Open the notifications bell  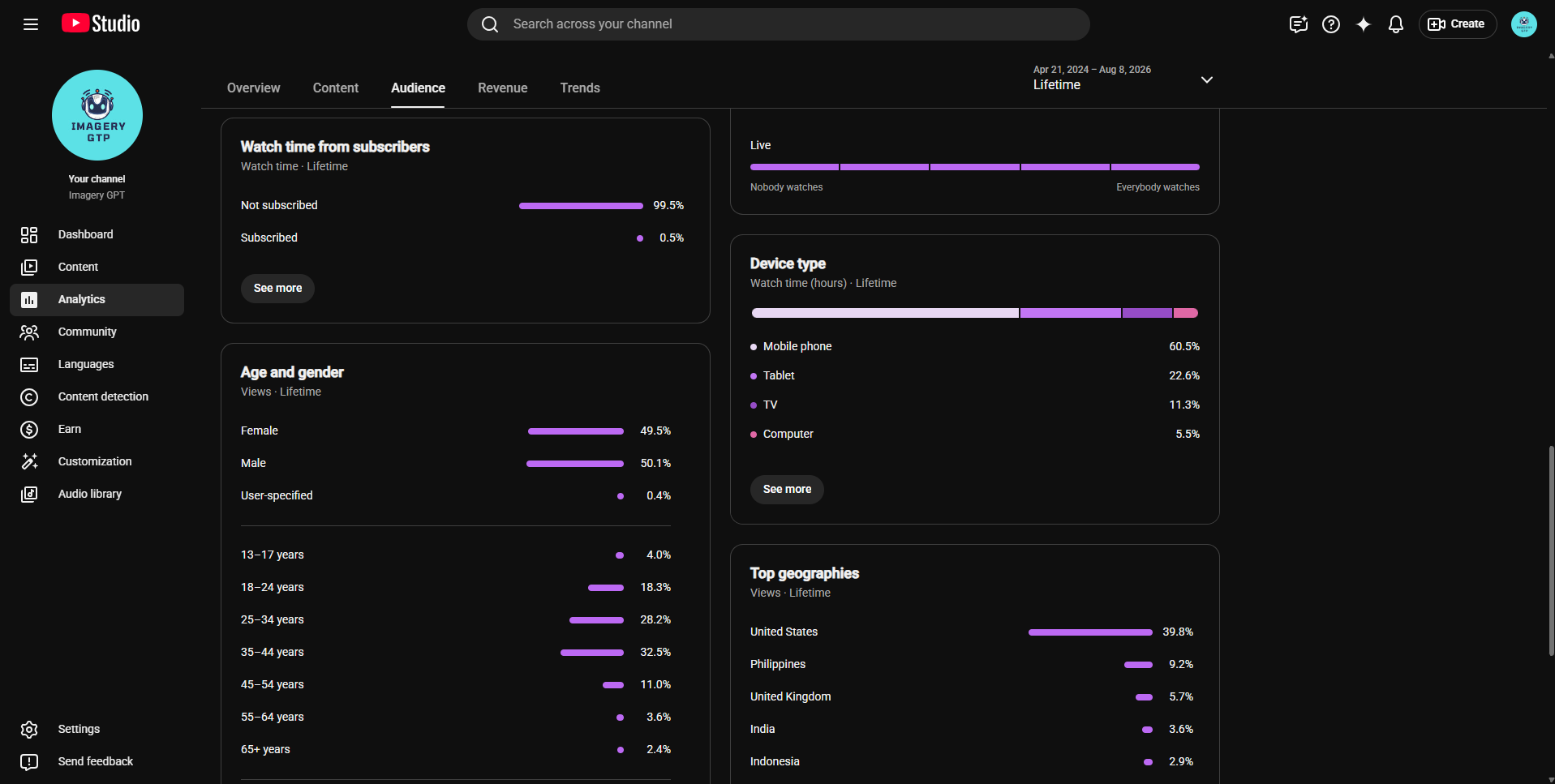1395,24
